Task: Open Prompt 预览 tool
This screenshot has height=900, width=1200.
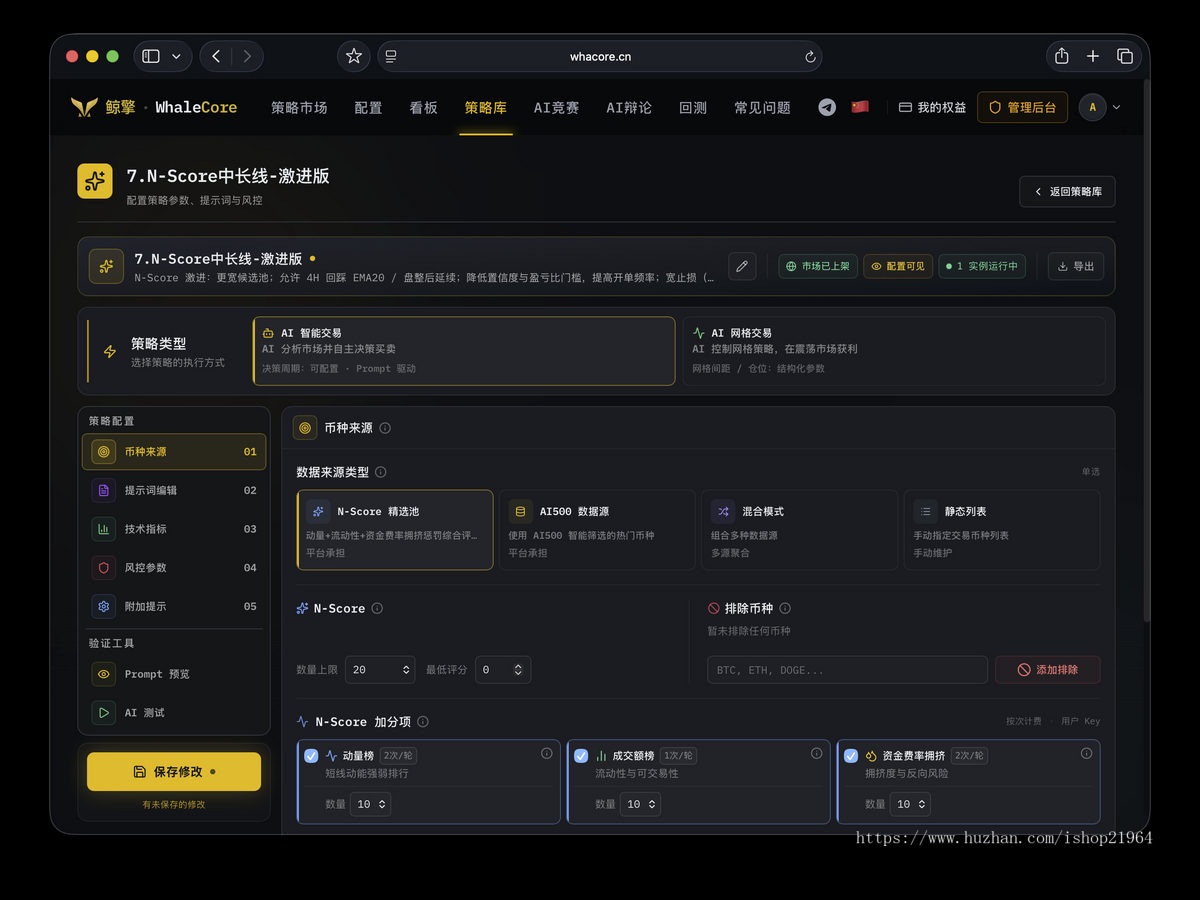Action: (174, 674)
